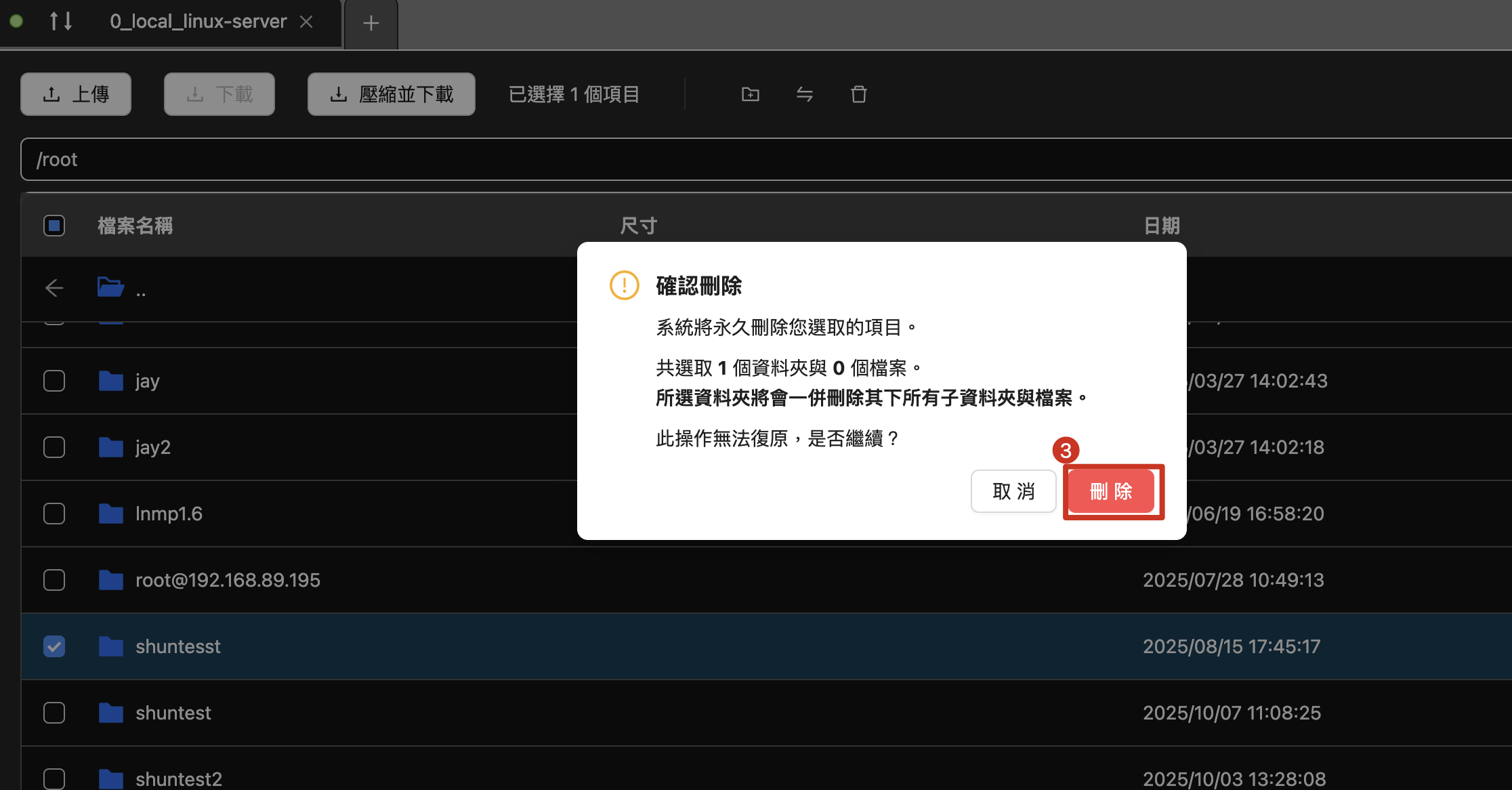Click the warning icon in delete dialog
Screen dimensions: 1512x790
[x=624, y=285]
